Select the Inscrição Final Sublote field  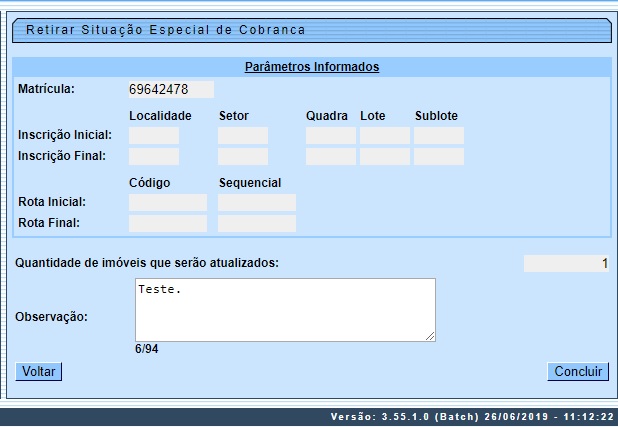click(x=439, y=156)
